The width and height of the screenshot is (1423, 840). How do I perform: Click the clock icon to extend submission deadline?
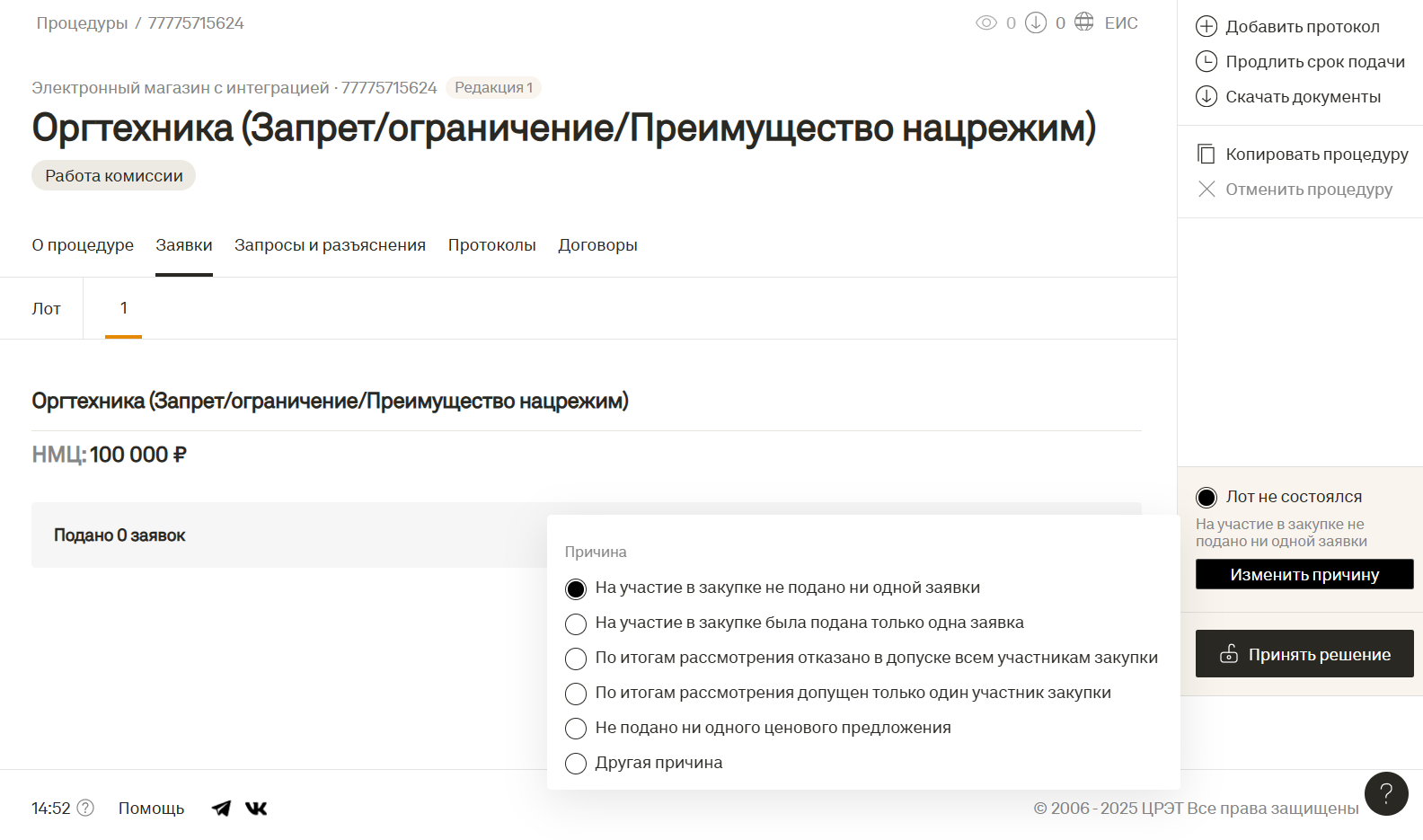tap(1206, 61)
